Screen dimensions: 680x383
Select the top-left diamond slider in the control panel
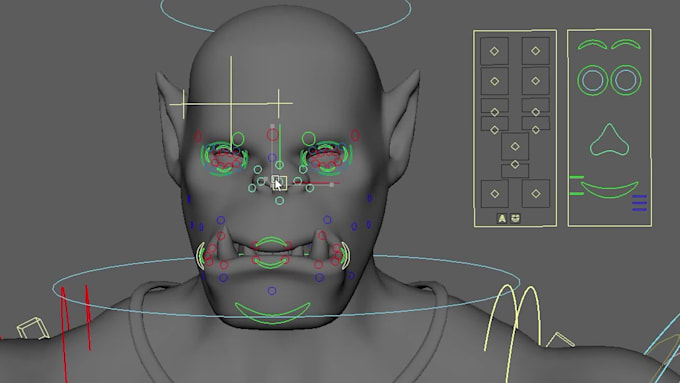pos(494,51)
